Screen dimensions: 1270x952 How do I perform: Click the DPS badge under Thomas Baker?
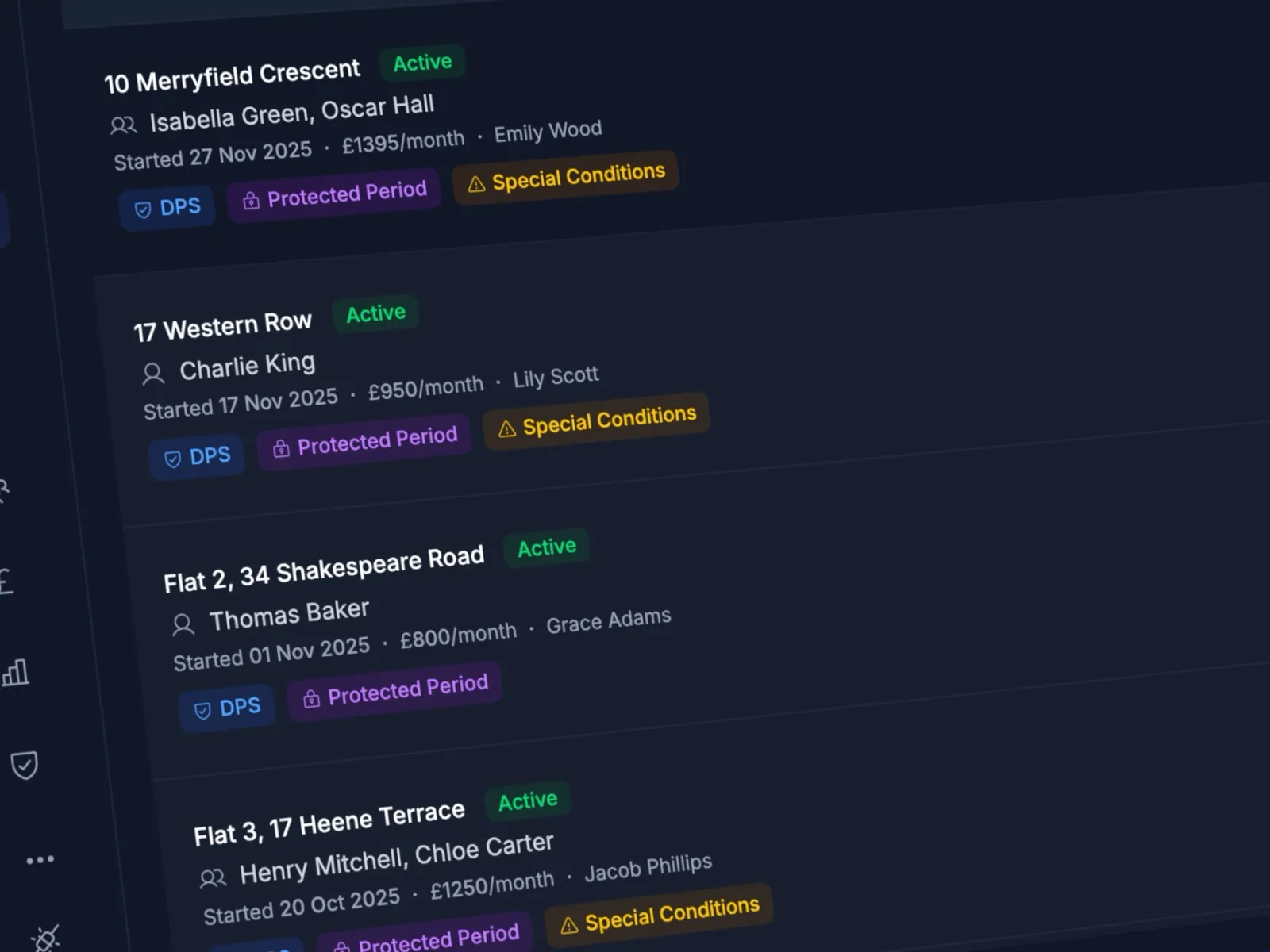pyautogui.click(x=227, y=708)
